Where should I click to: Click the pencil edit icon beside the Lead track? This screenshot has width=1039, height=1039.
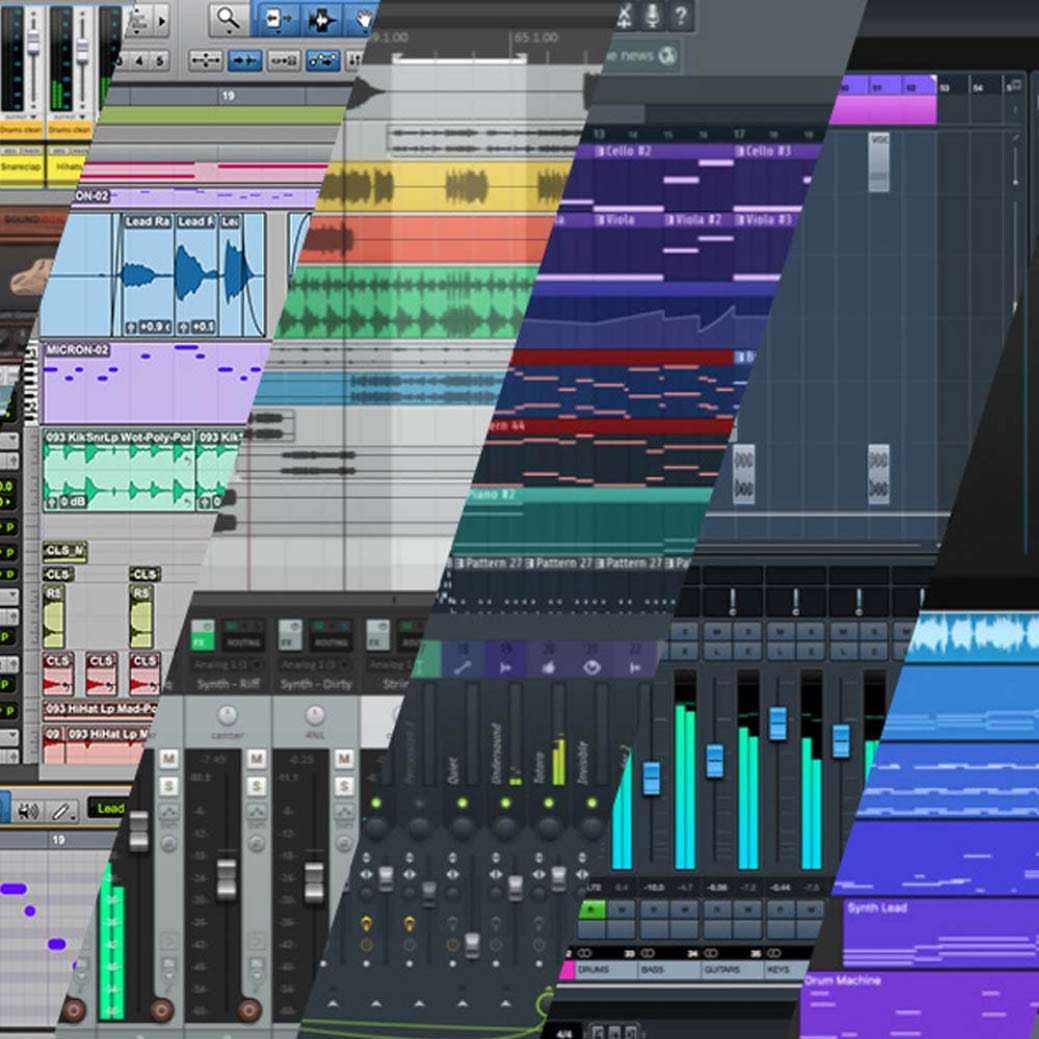click(x=60, y=811)
